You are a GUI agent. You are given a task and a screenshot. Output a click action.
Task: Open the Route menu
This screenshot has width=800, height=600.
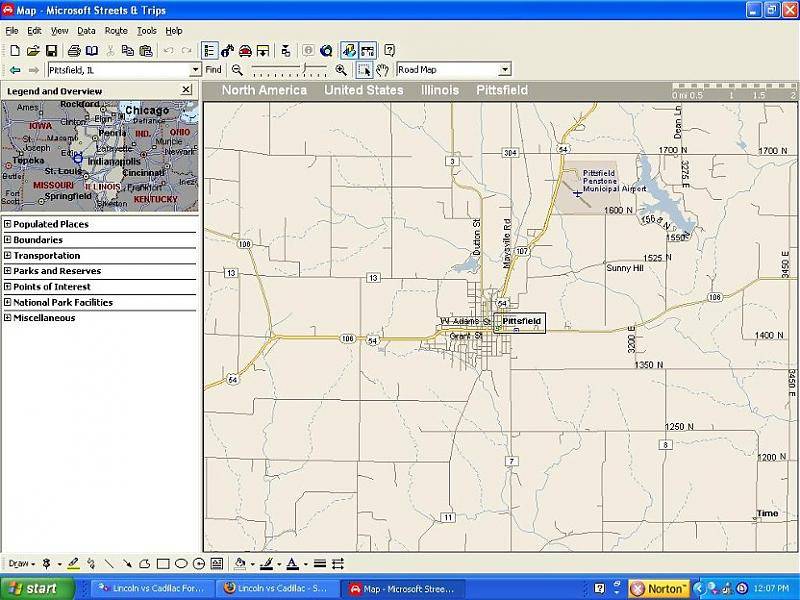(116, 31)
